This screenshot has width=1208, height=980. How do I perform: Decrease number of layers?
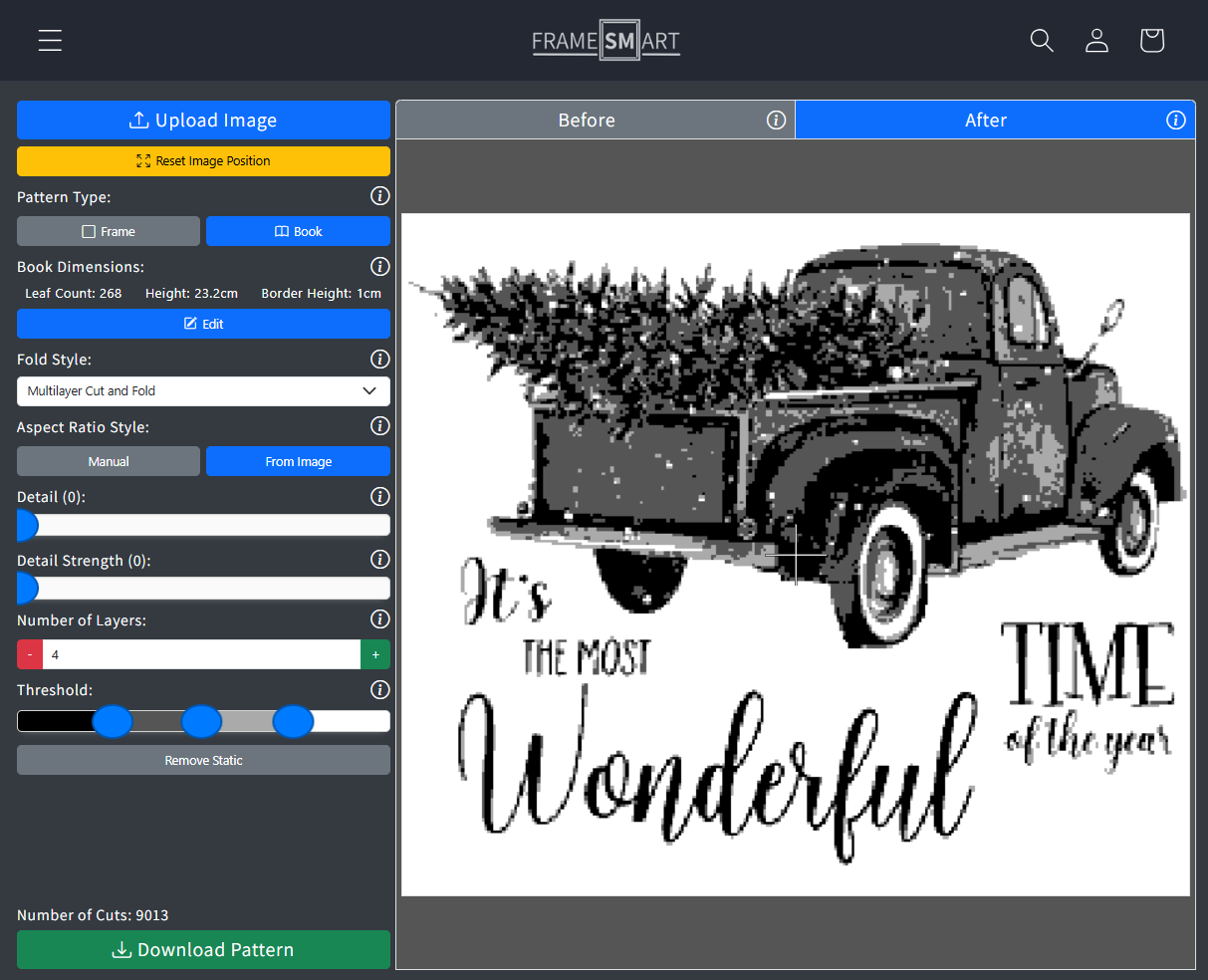(30, 654)
